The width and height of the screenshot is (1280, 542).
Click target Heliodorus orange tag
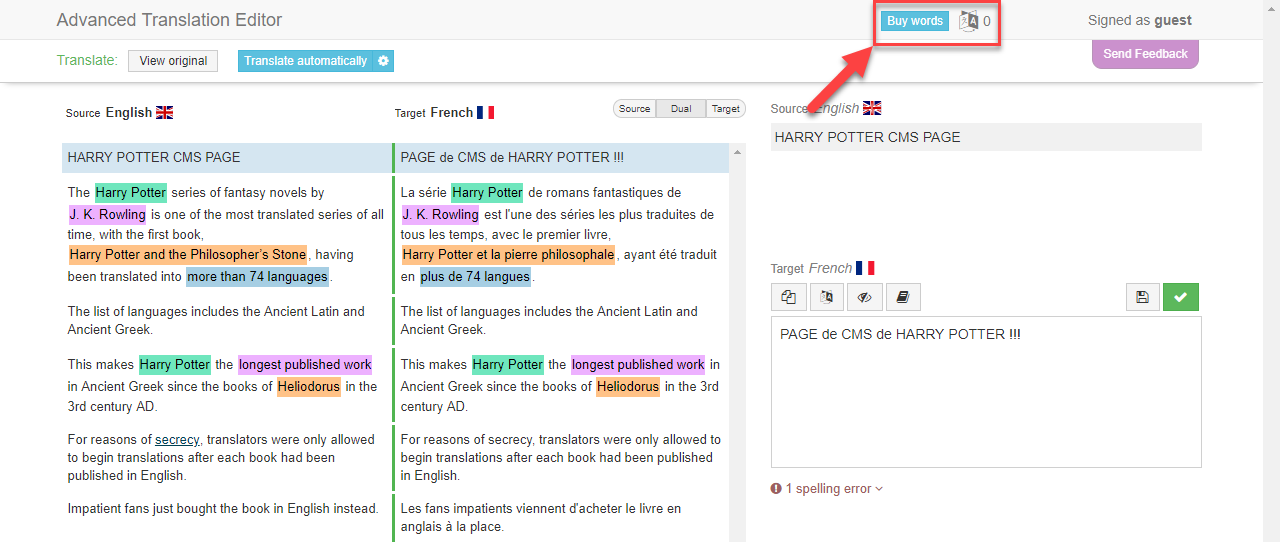tap(628, 387)
